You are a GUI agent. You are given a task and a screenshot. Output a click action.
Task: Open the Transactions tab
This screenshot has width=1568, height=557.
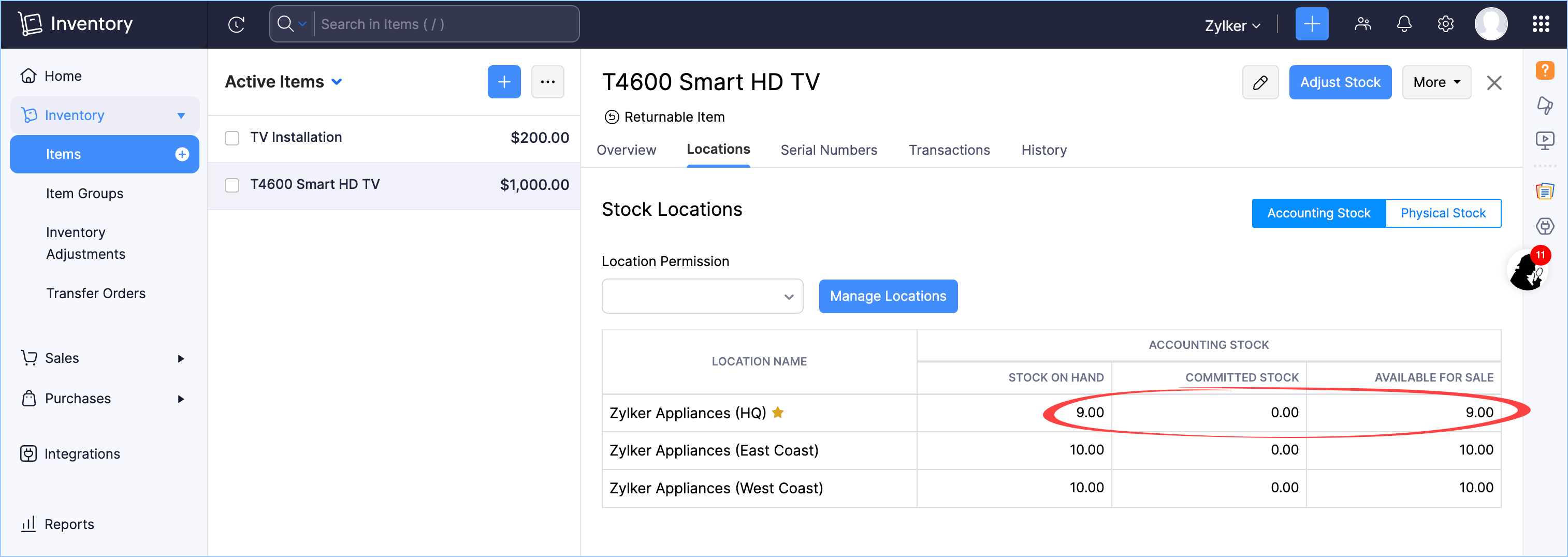coord(949,150)
